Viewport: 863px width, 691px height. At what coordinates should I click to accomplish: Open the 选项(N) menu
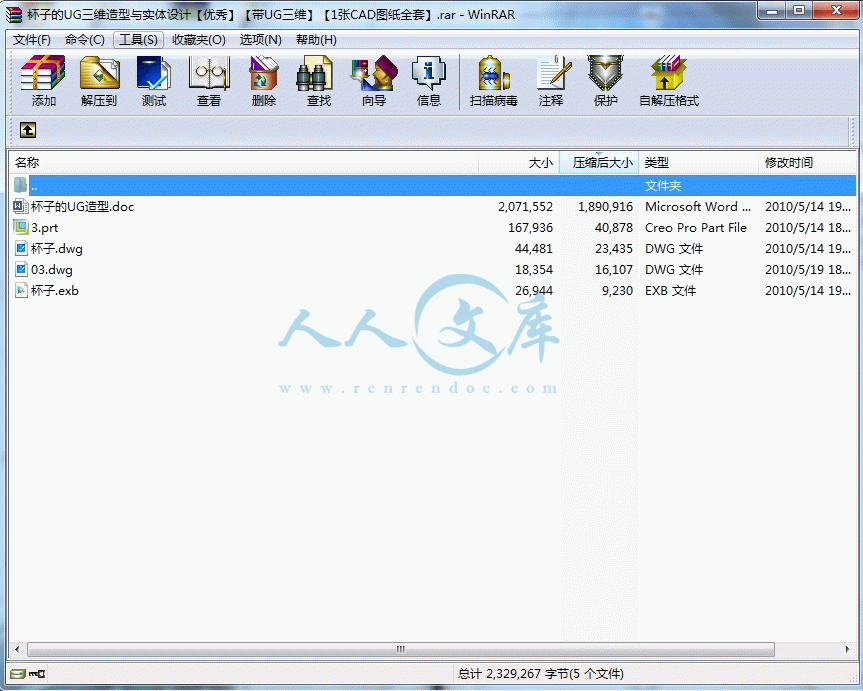[x=260, y=40]
